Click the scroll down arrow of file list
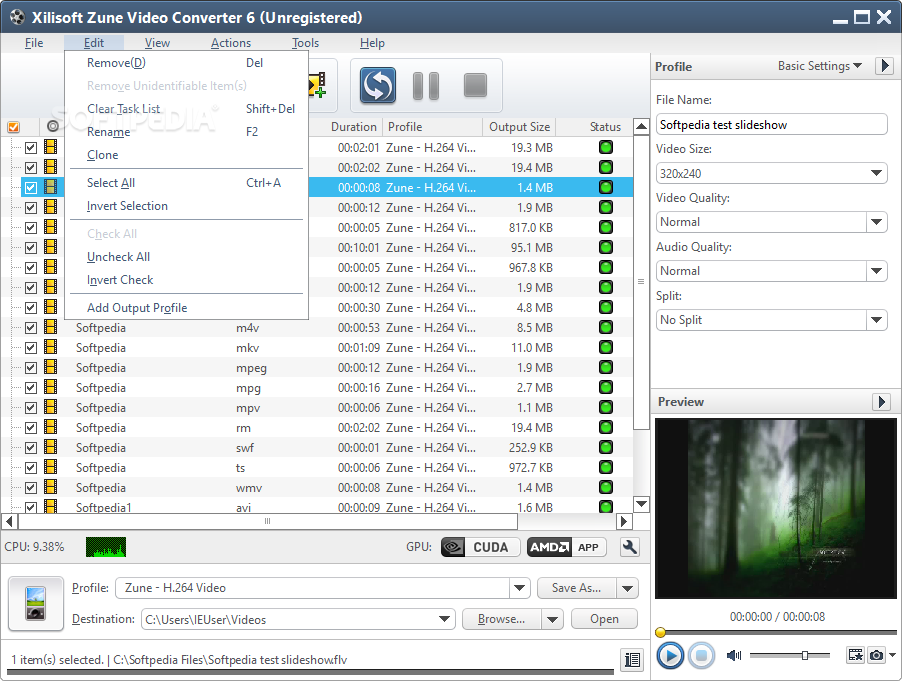Viewport: 902px width, 681px height. coord(641,504)
